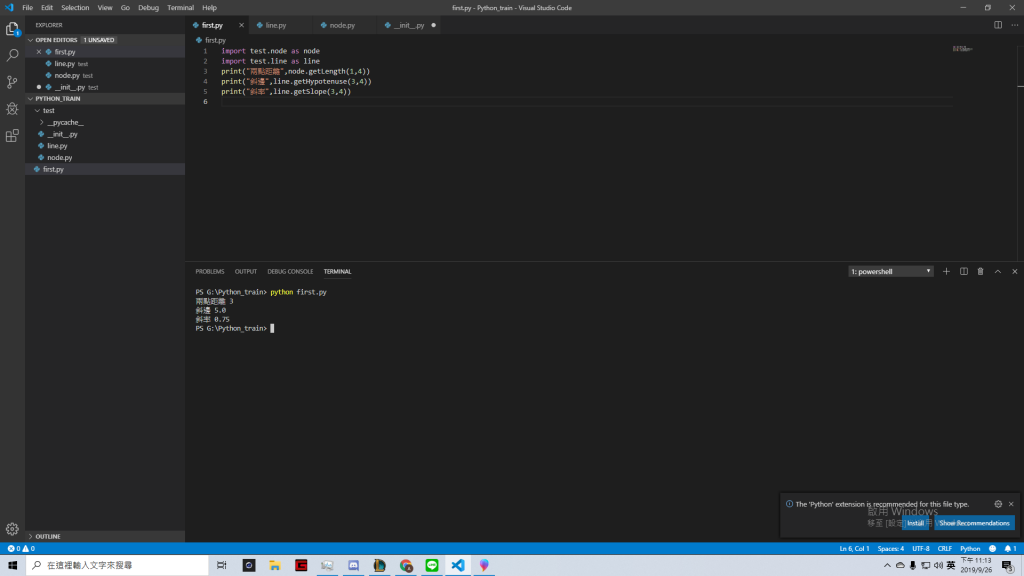Open the Extensions view in activity bar
Image resolution: width=1024 pixels, height=576 pixels.
point(12,136)
